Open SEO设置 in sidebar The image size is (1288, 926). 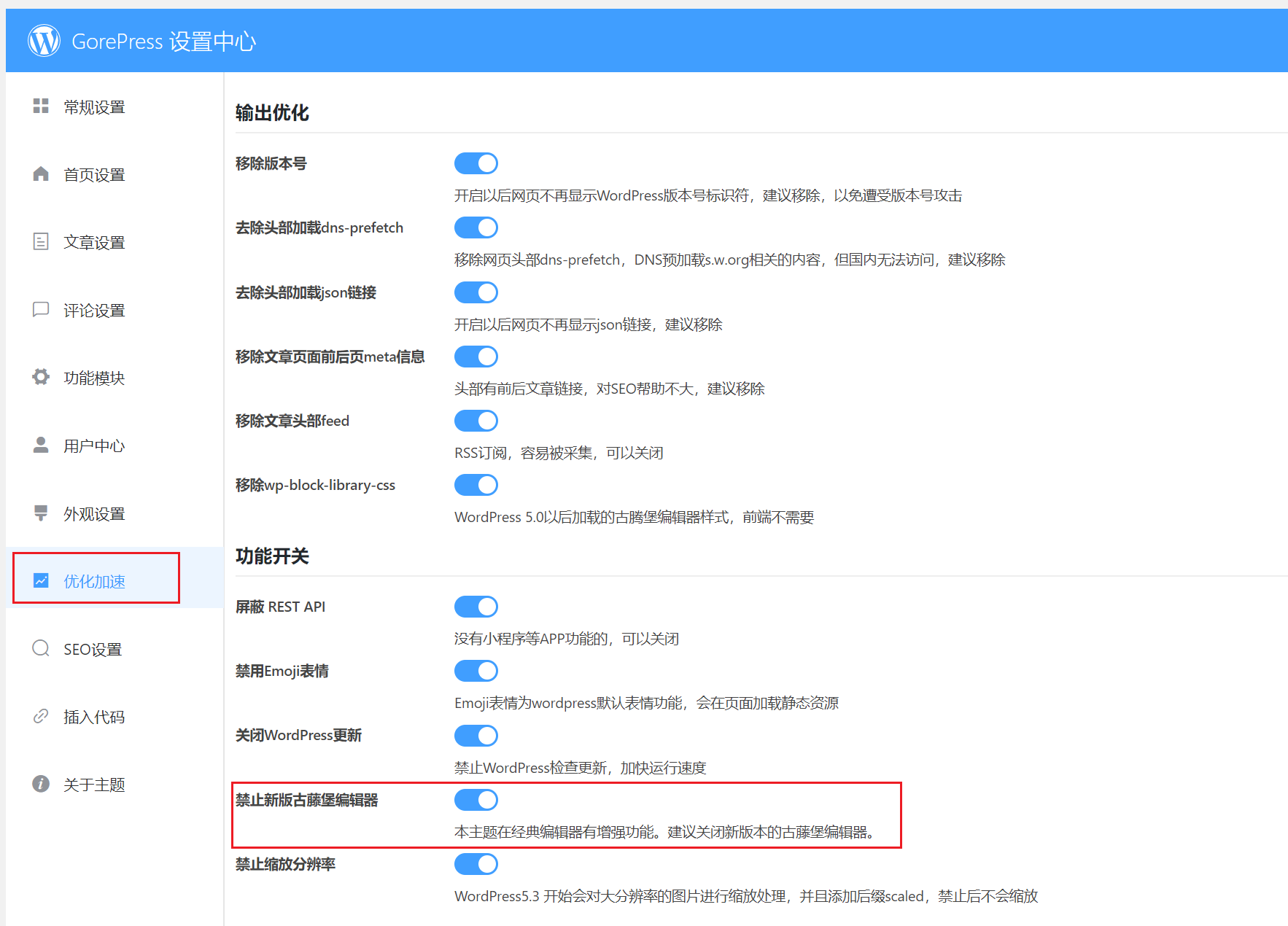115,649
